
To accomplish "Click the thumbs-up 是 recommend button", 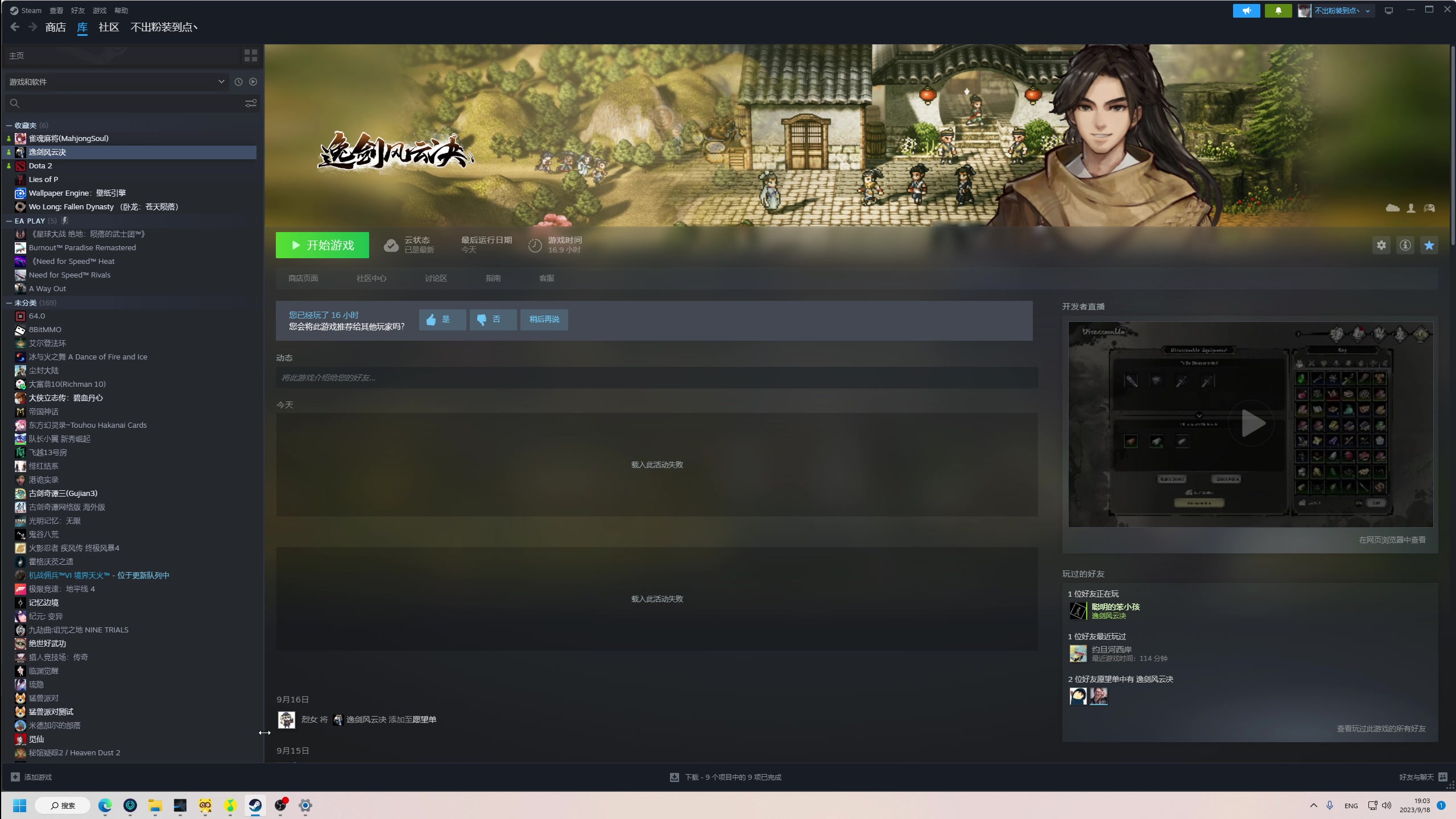I will [442, 320].
